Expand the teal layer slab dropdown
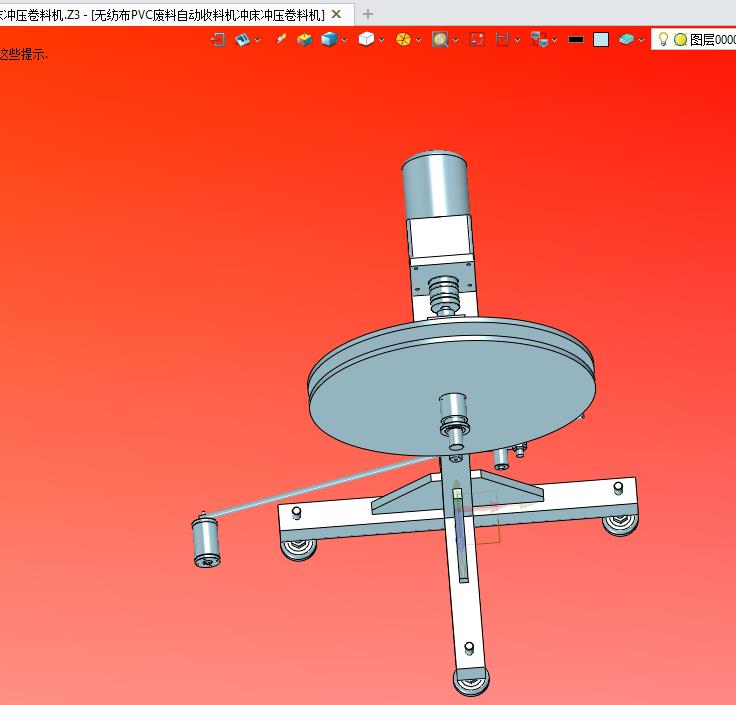 [641, 40]
